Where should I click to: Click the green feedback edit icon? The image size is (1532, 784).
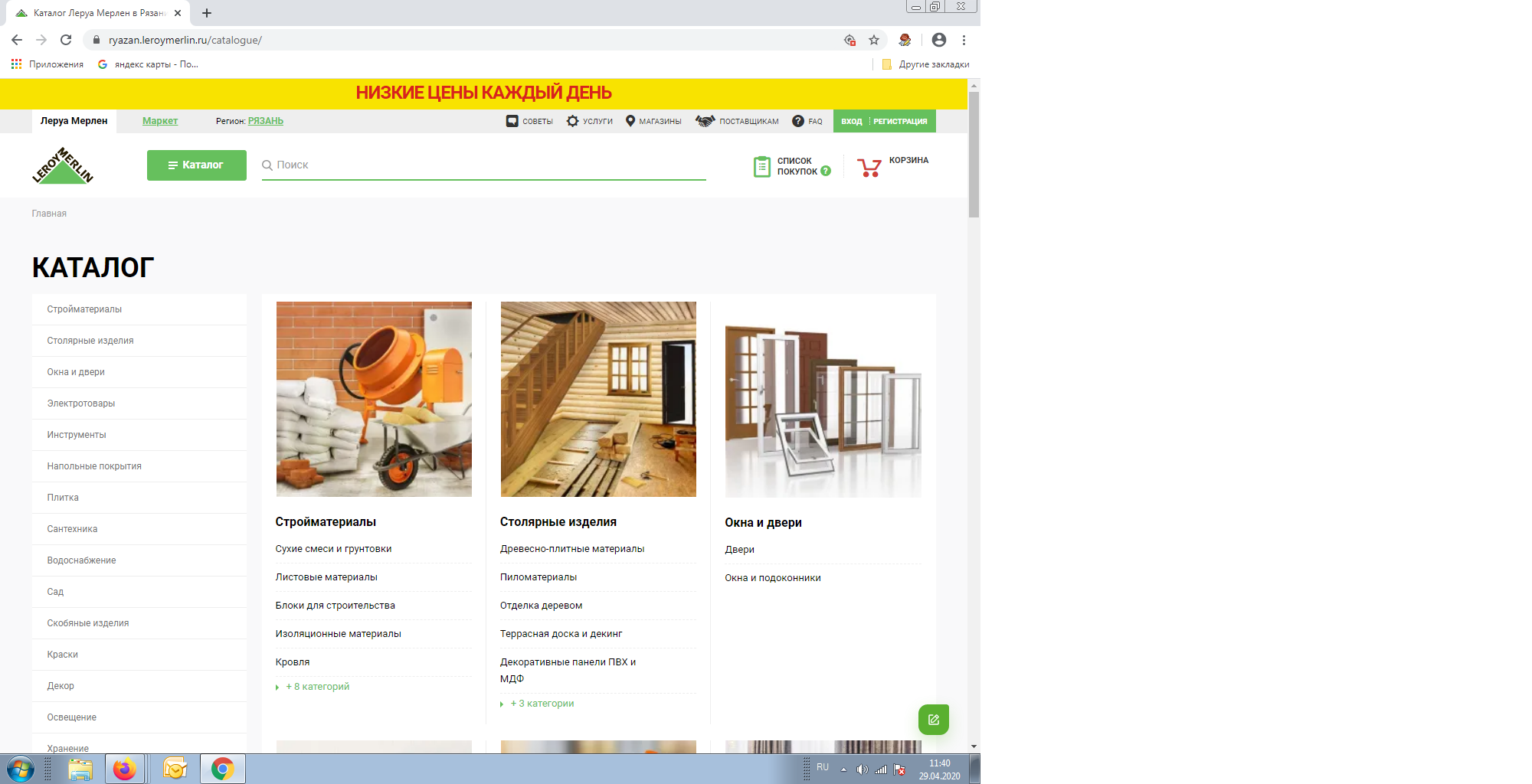(x=934, y=720)
